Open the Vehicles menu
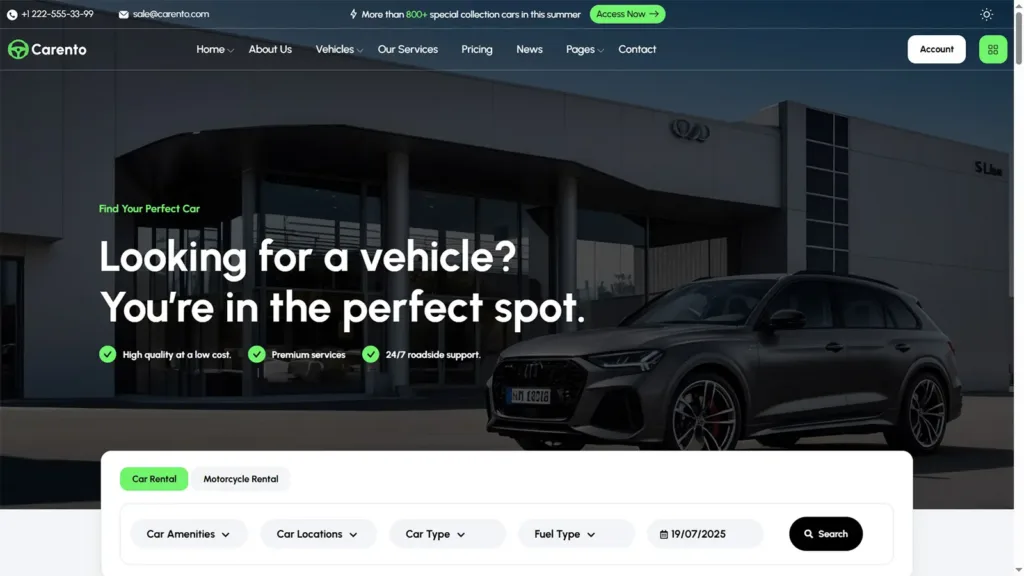 pos(339,50)
